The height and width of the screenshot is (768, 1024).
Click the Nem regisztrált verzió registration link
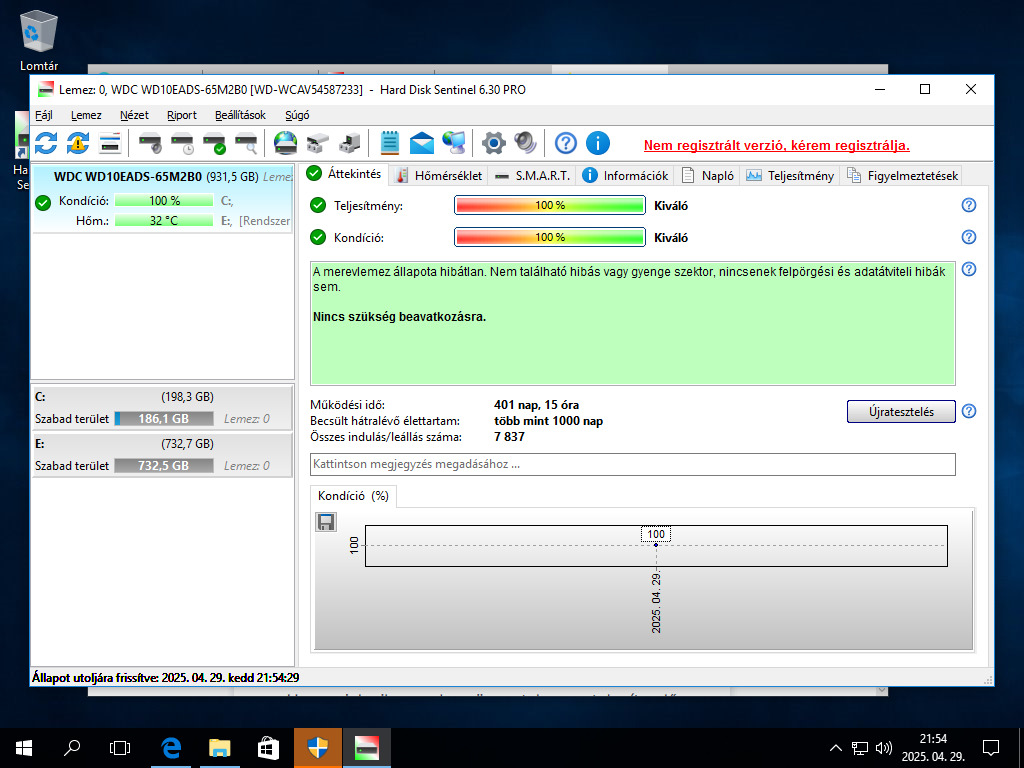[x=776, y=145]
